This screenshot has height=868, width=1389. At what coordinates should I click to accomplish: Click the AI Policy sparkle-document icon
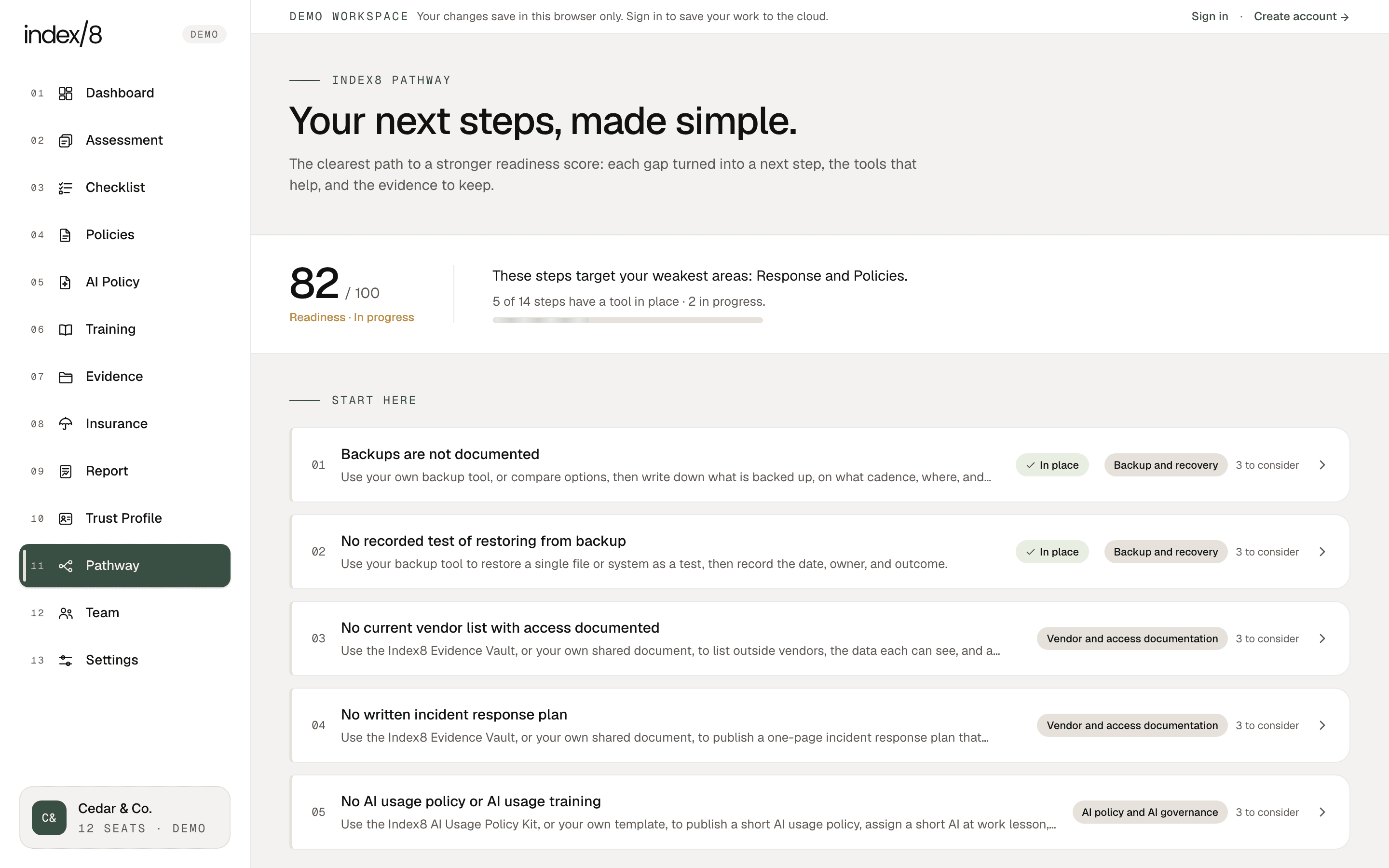coord(66,283)
